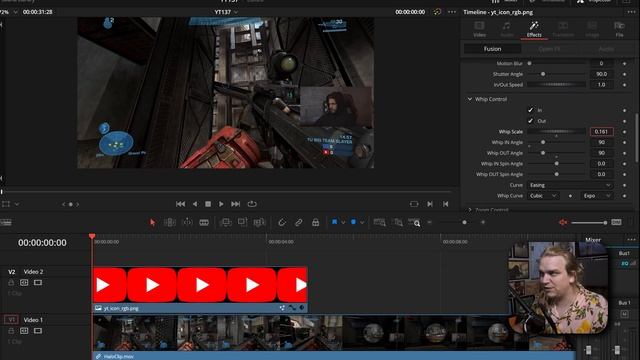Go to the next edit point
This screenshot has width=640, height=360.
(430, 204)
